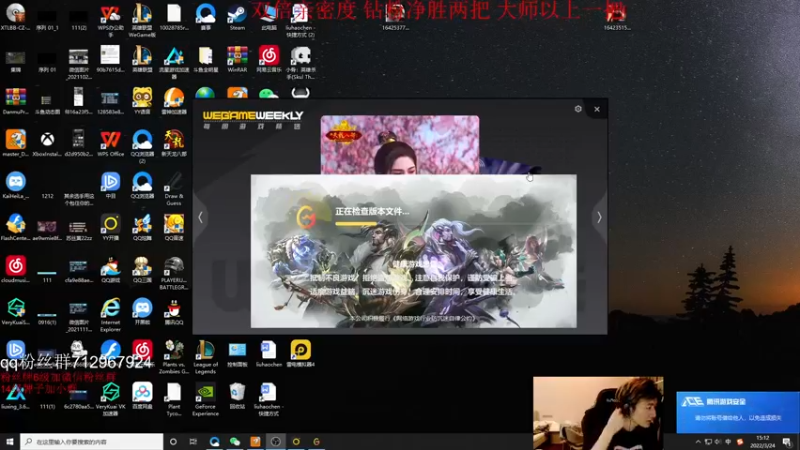
Task: Switch to WeGame G icon on taskbar
Action: (x=316, y=441)
